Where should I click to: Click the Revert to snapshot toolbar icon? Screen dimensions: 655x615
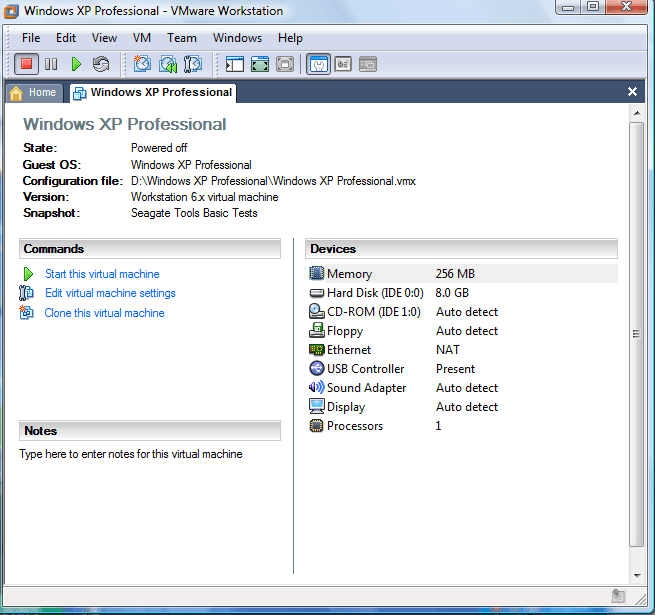pyautogui.click(x=168, y=64)
